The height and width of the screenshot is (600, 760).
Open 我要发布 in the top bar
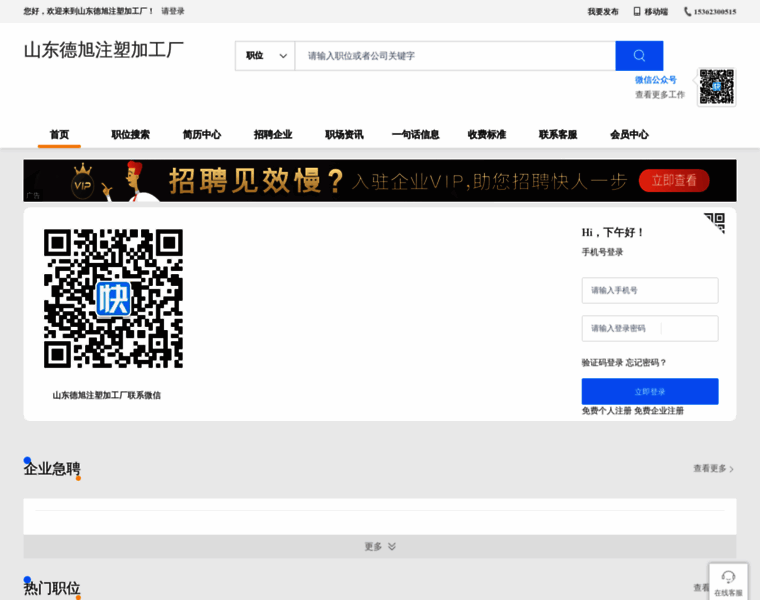click(x=602, y=12)
